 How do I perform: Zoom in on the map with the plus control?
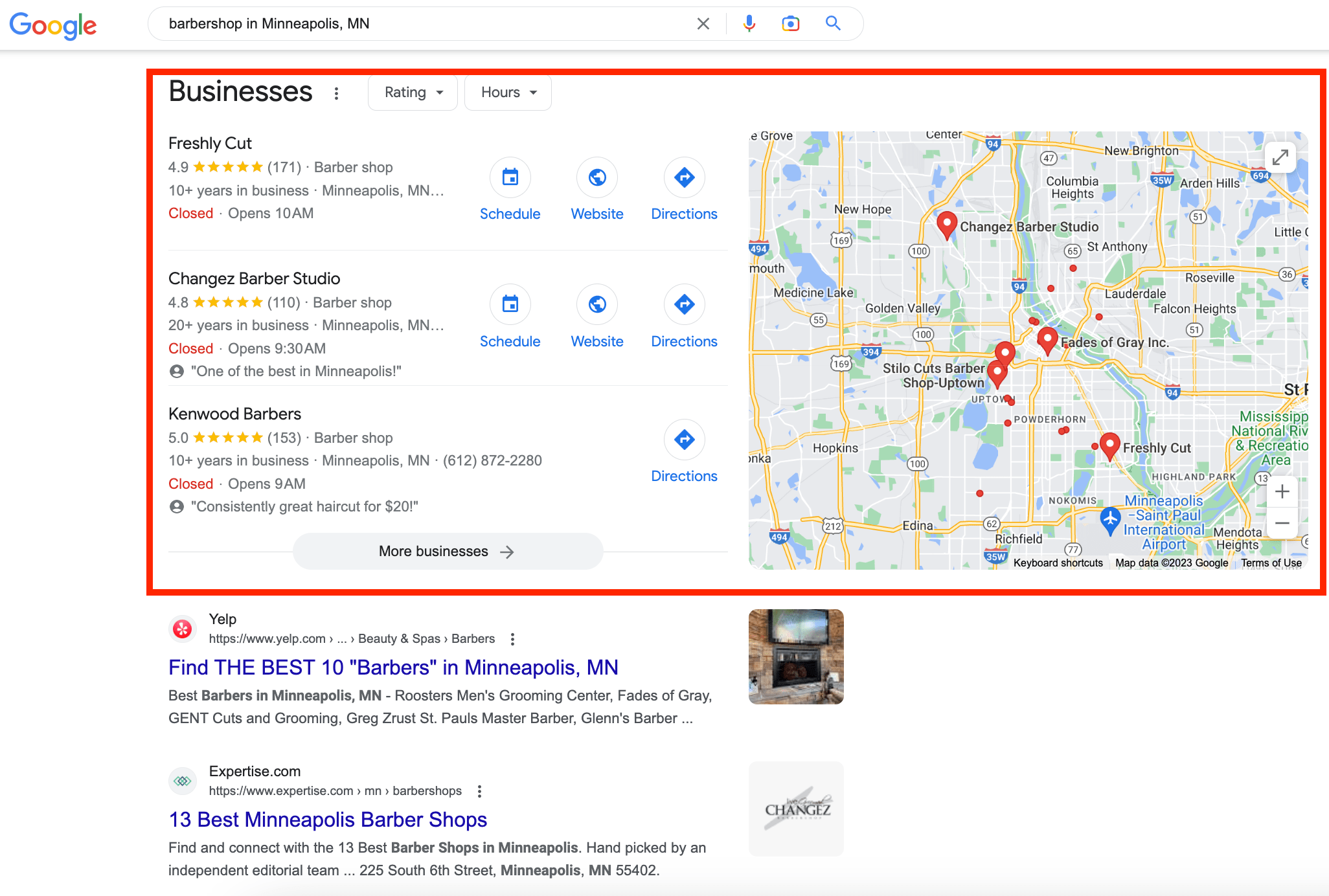1282,491
